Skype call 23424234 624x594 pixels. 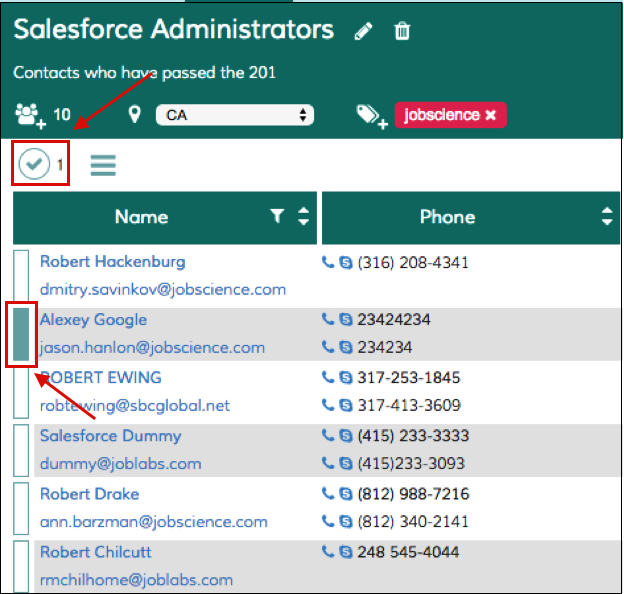tap(345, 319)
